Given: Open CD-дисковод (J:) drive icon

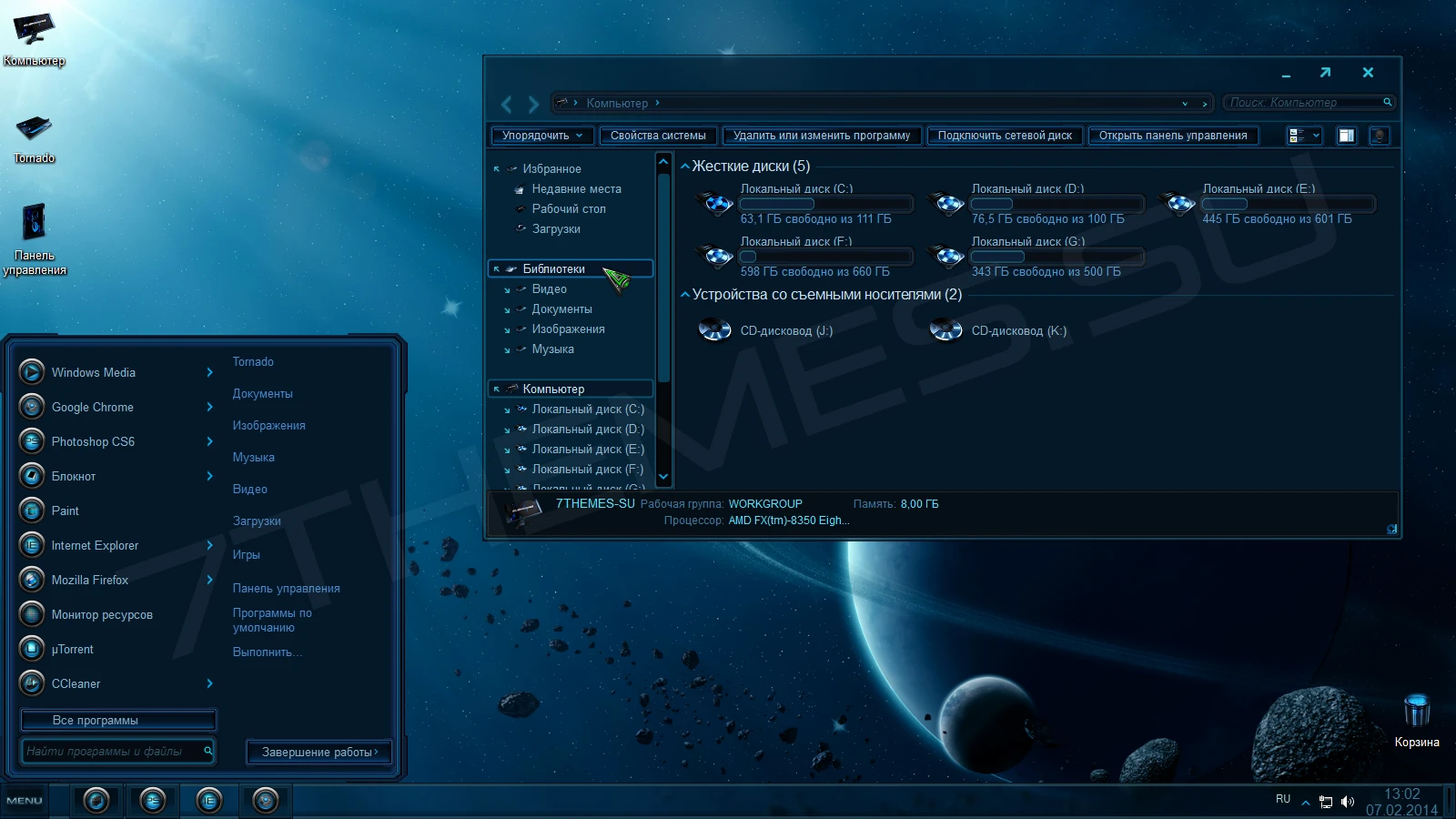Looking at the screenshot, I should (714, 329).
